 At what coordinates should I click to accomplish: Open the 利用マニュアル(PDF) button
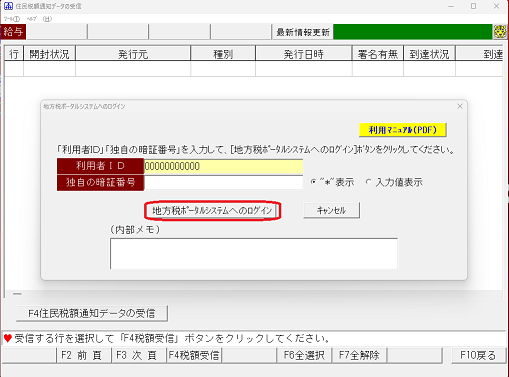pos(403,130)
